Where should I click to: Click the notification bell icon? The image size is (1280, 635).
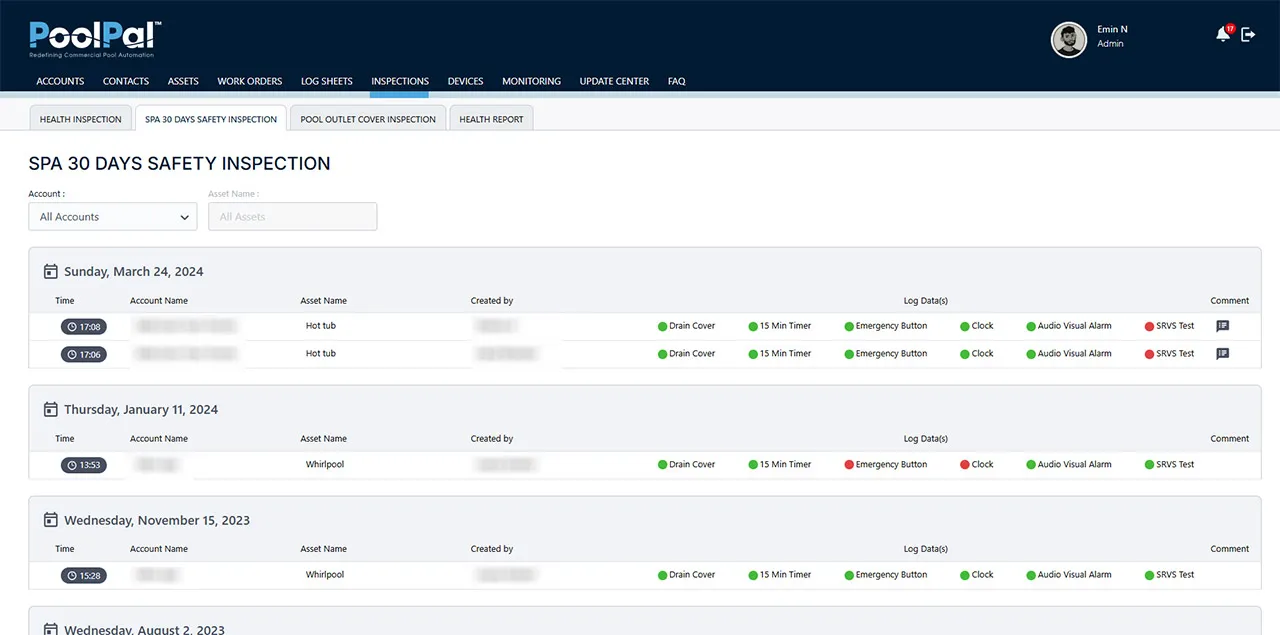[x=1222, y=35]
